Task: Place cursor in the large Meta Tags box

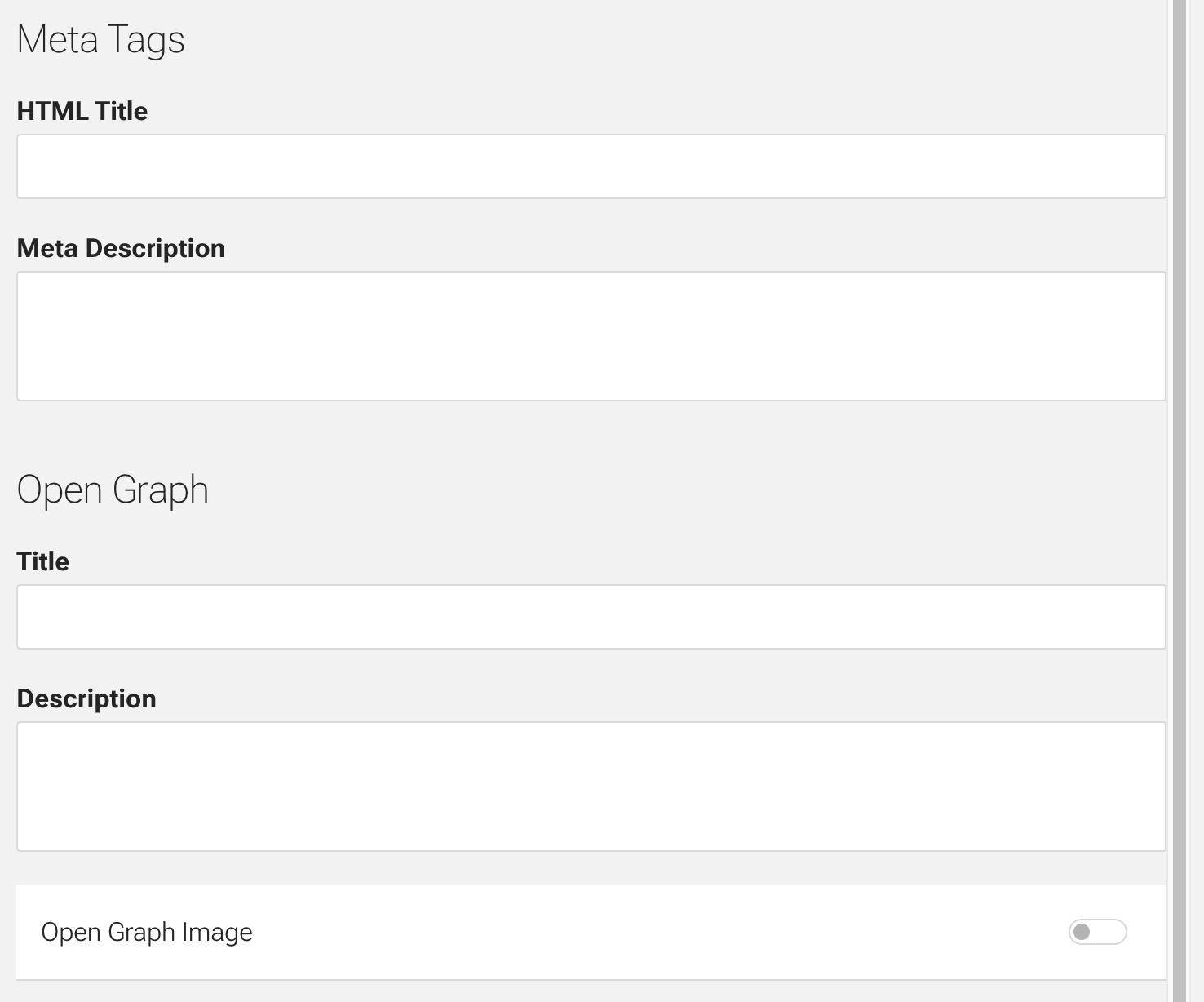Action: coord(591,336)
